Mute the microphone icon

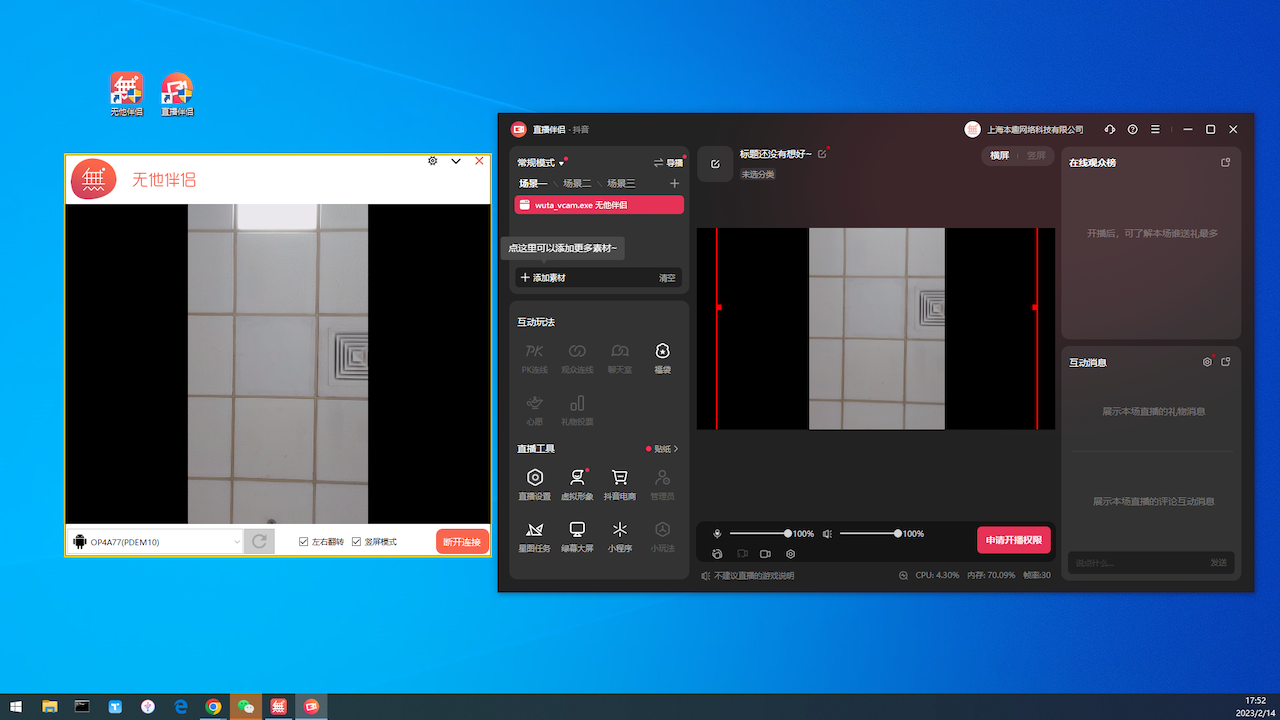717,534
